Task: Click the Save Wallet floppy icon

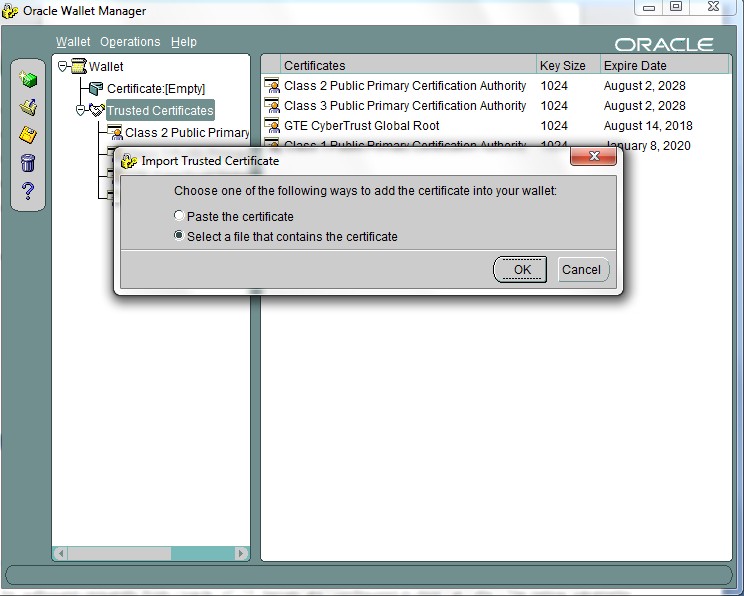Action: tap(28, 135)
